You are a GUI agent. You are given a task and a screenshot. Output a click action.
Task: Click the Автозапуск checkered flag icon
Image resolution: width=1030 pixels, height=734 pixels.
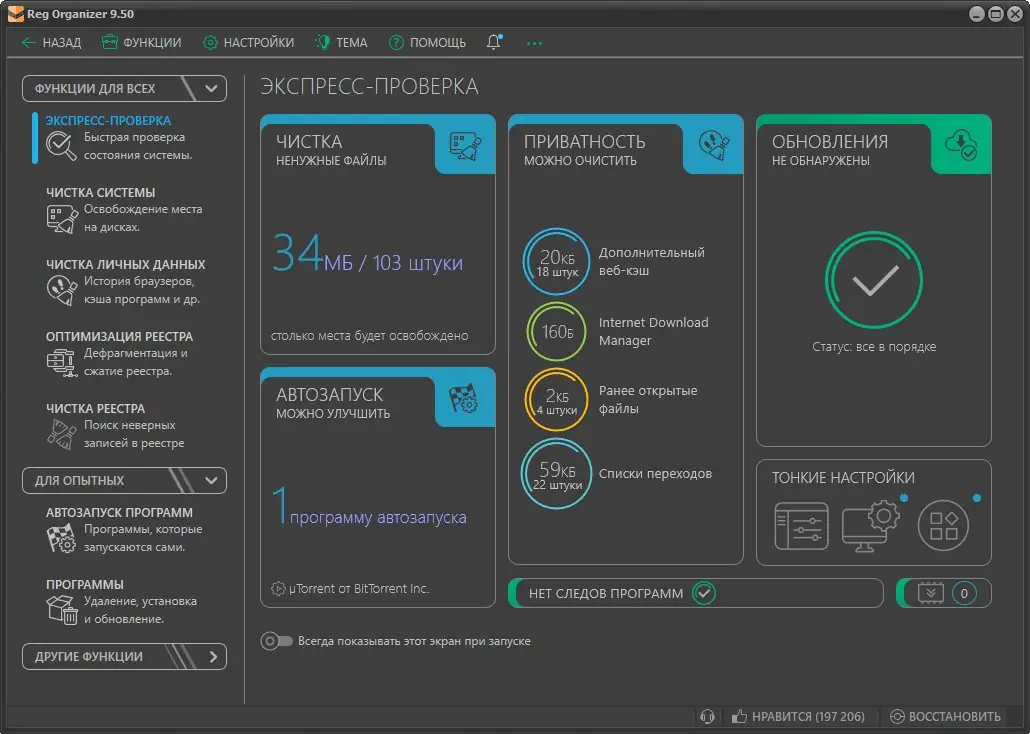464,398
